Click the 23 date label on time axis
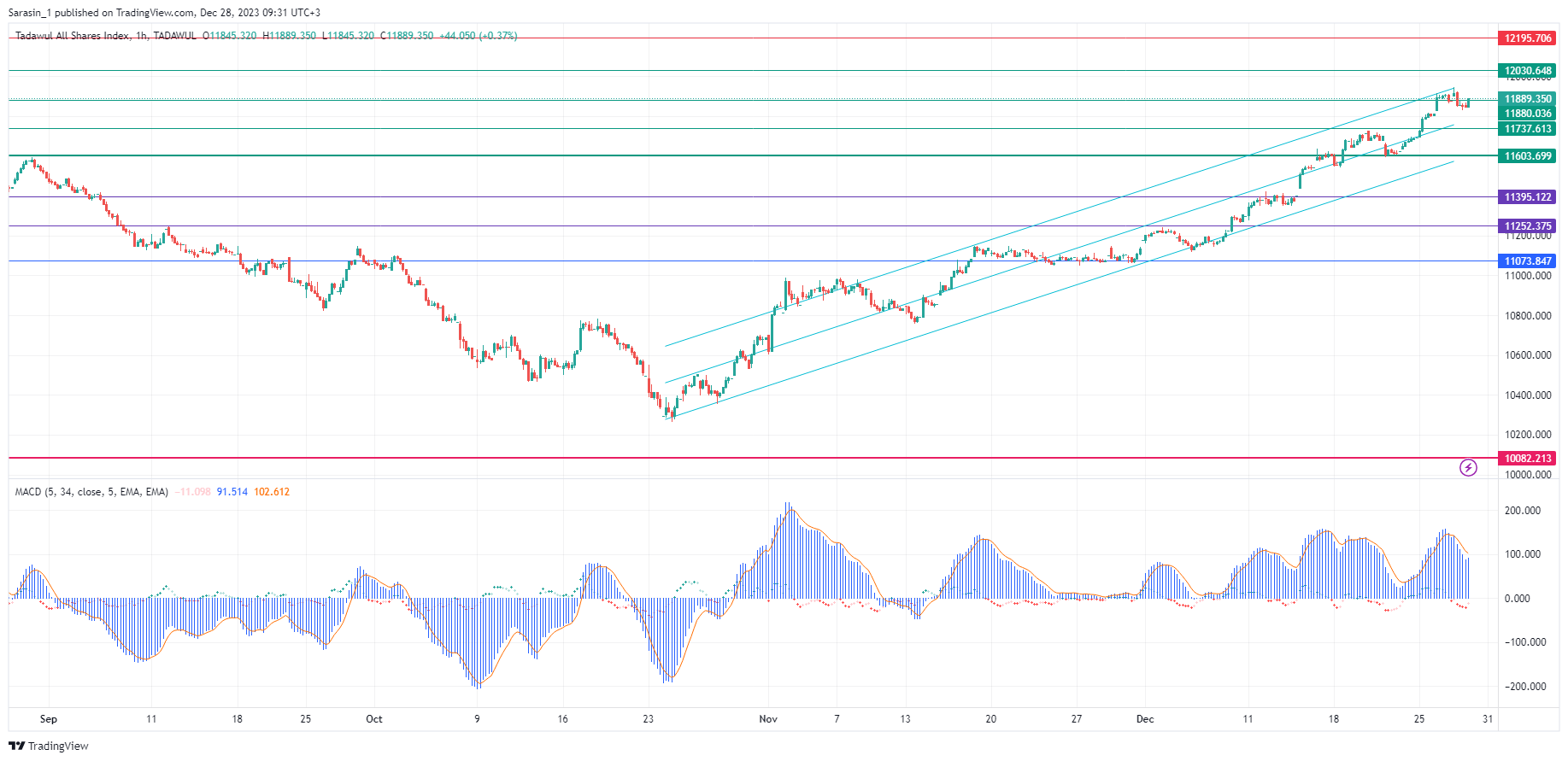Screen dimensions: 1568x761 pyautogui.click(x=649, y=719)
